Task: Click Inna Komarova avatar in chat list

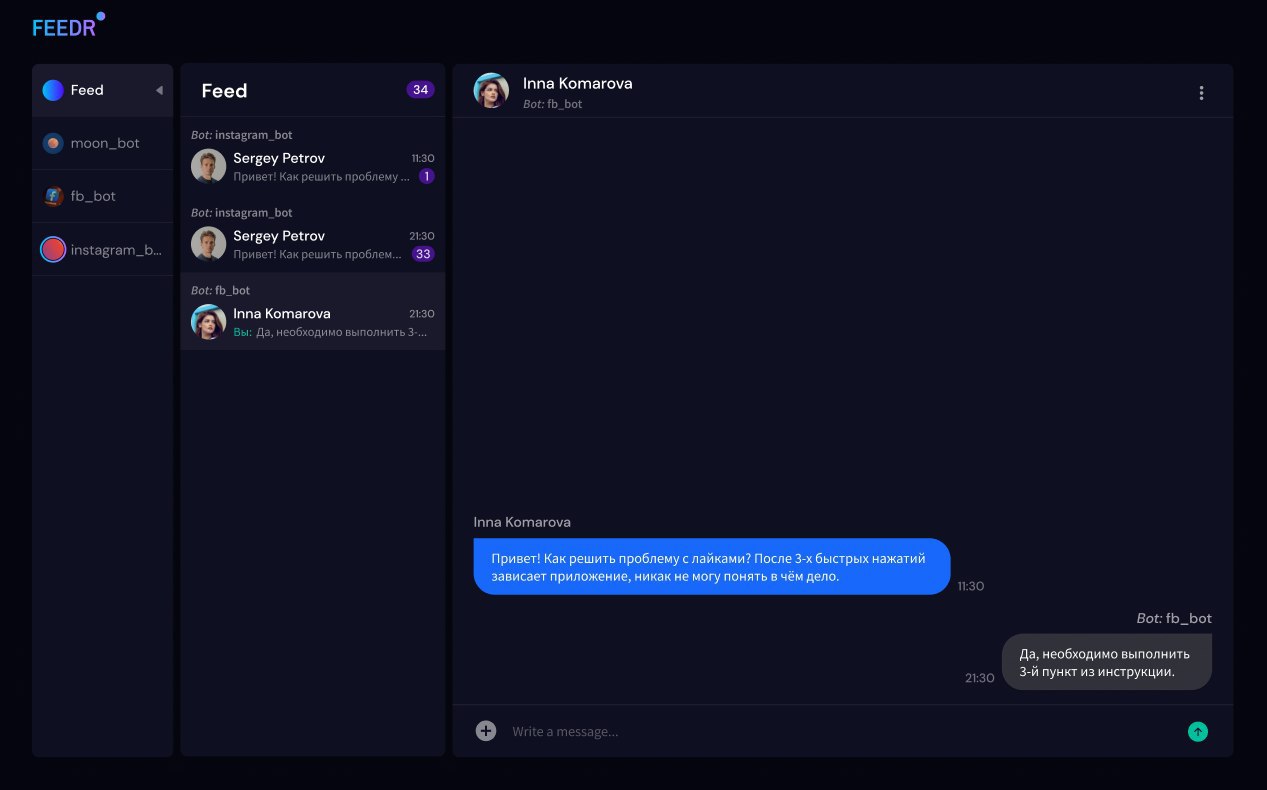Action: pos(208,322)
